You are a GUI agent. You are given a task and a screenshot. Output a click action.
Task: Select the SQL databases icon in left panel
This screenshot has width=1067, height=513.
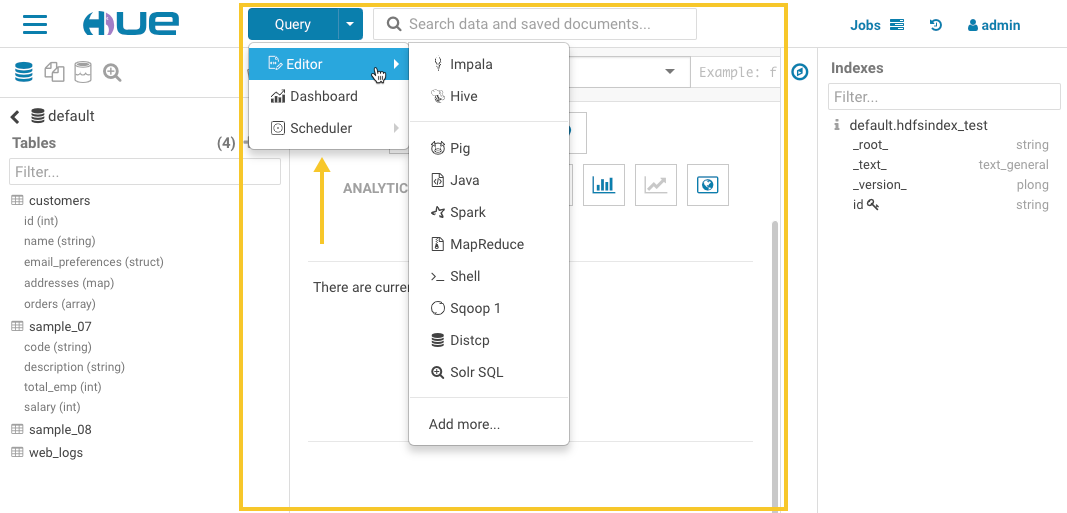pyautogui.click(x=23, y=72)
